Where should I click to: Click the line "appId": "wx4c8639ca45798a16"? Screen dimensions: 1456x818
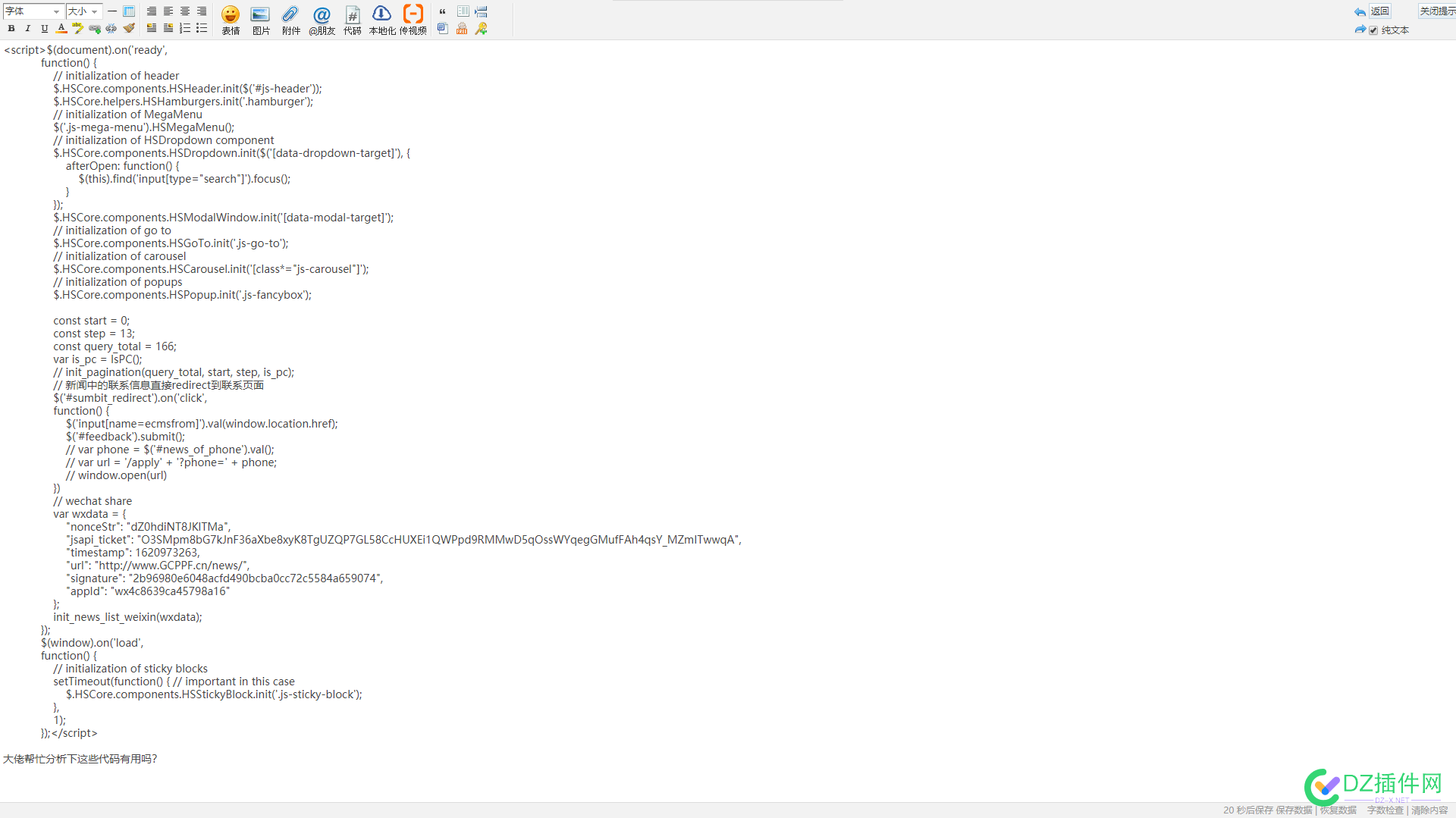(x=148, y=591)
